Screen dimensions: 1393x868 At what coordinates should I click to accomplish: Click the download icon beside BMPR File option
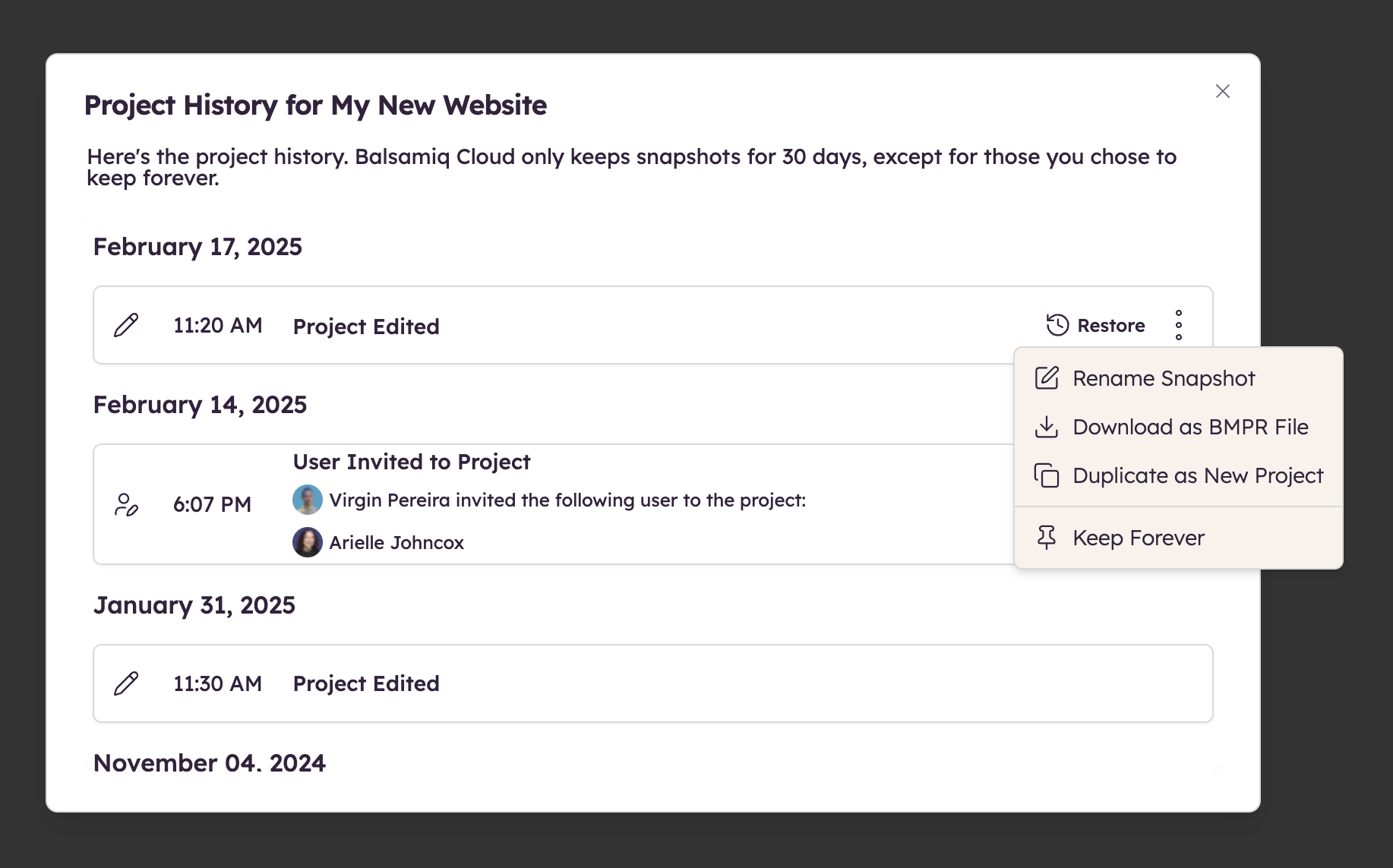(x=1047, y=427)
